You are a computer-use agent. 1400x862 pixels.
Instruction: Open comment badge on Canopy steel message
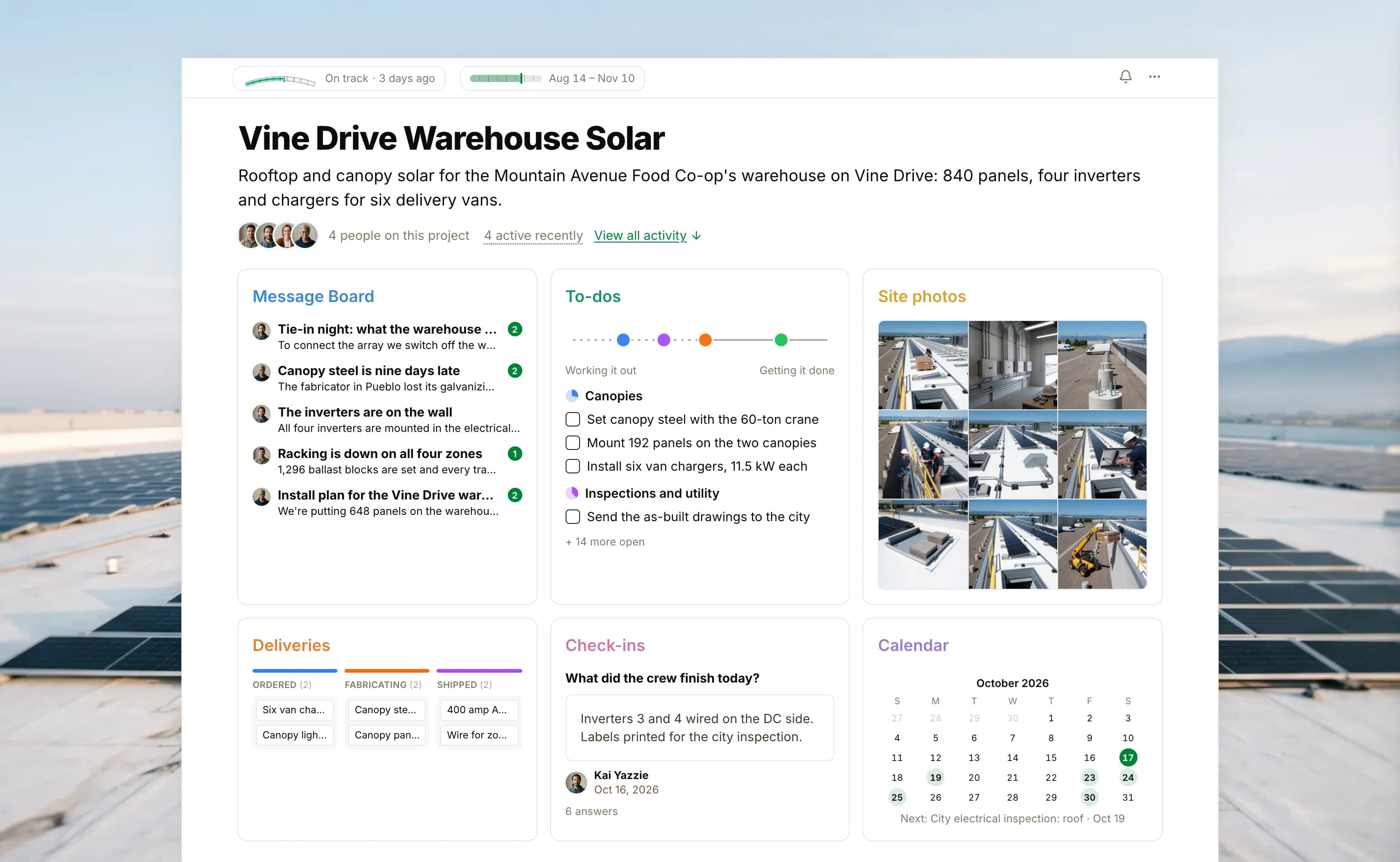click(x=514, y=371)
